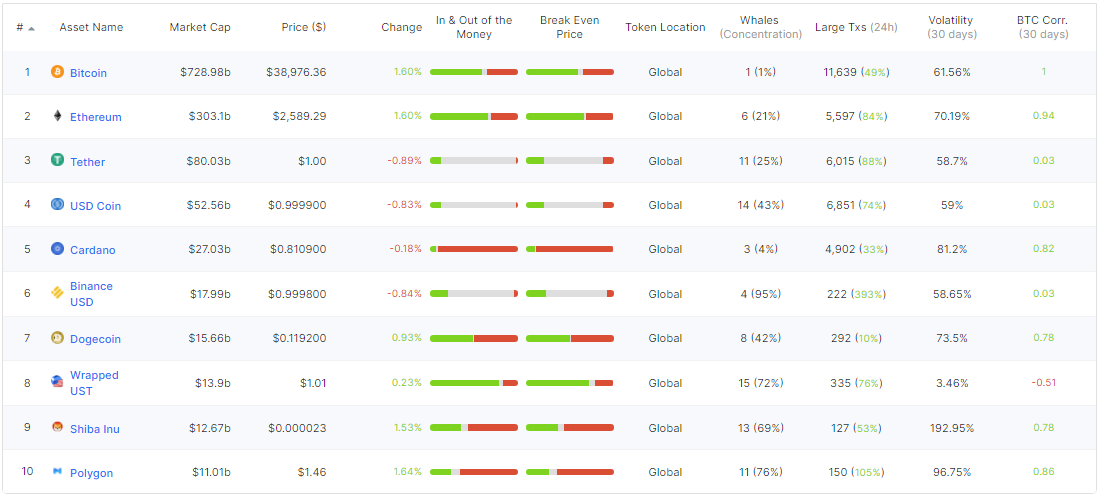Click the Binance USD logo icon
The width and height of the screenshot is (1098, 497).
[57, 293]
